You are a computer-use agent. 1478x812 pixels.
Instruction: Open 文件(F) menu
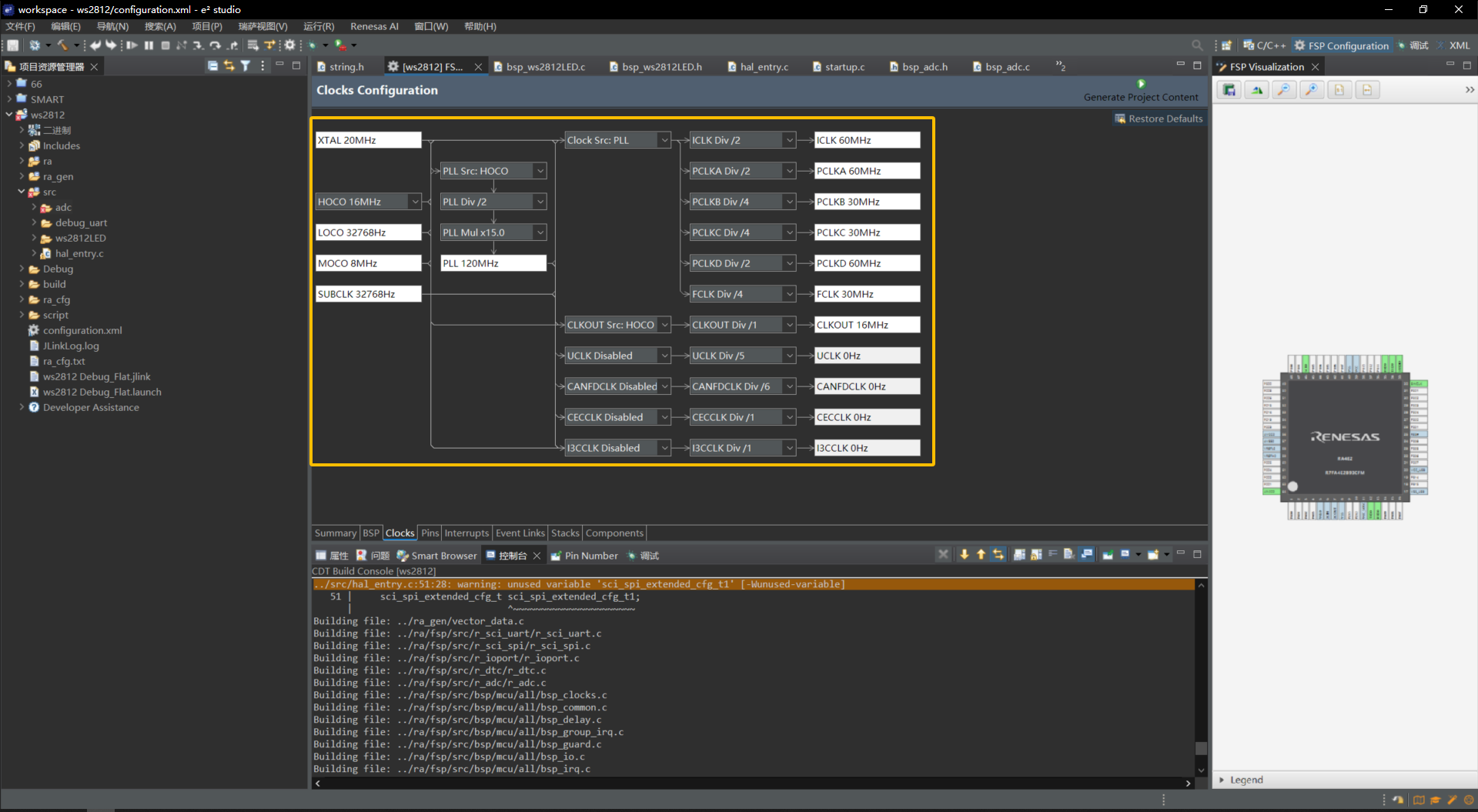[20, 26]
